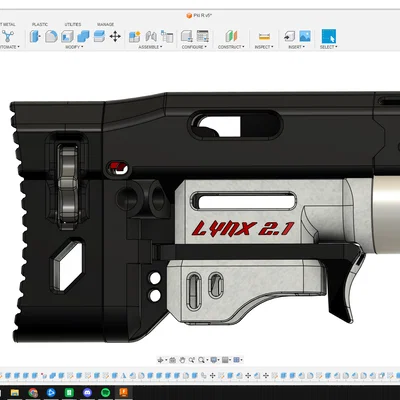400x400 pixels.
Task: Click the Orbit navigation icon
Action: [x=160, y=360]
